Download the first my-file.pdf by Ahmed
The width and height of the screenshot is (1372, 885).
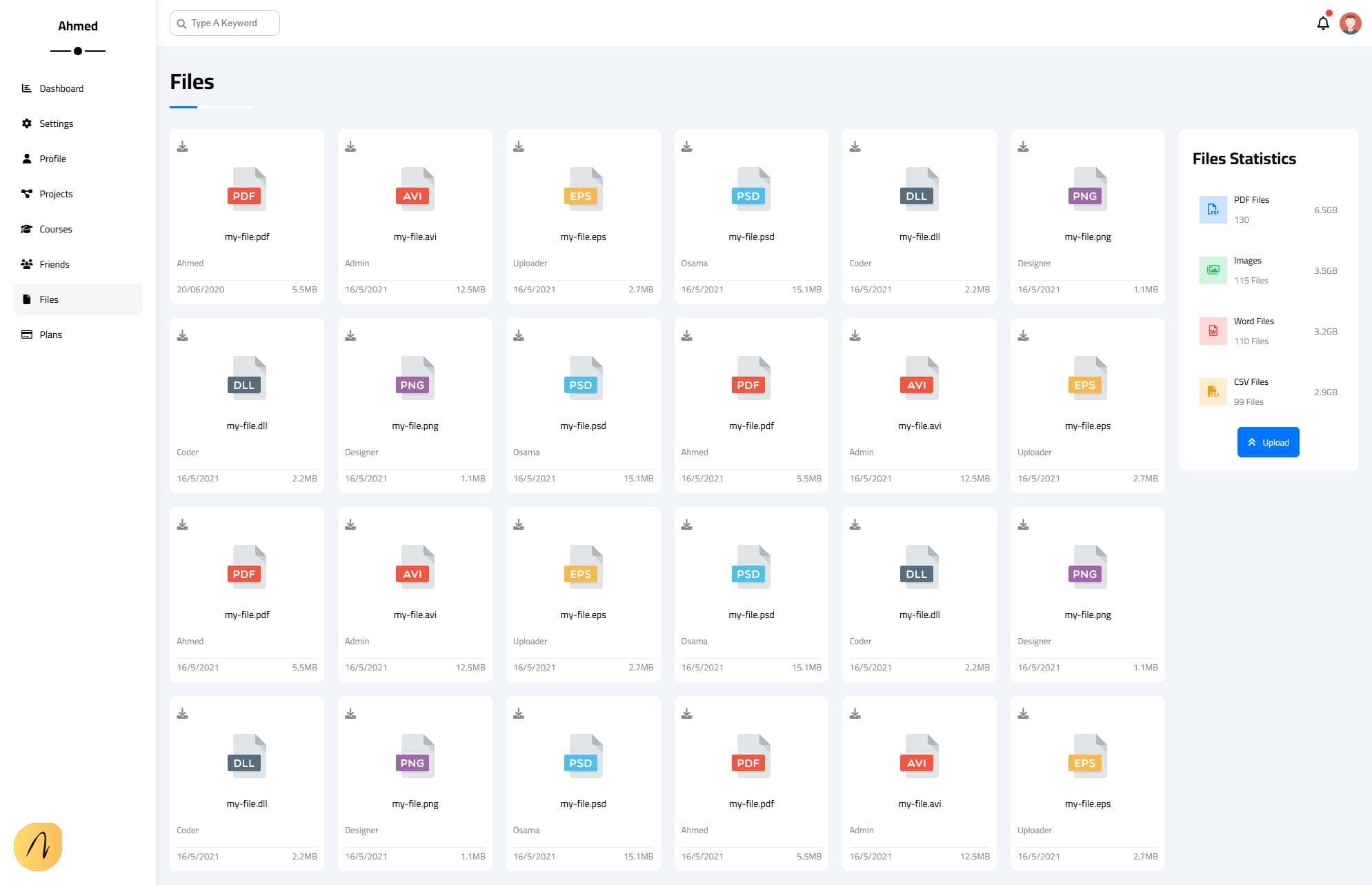pyautogui.click(x=182, y=146)
